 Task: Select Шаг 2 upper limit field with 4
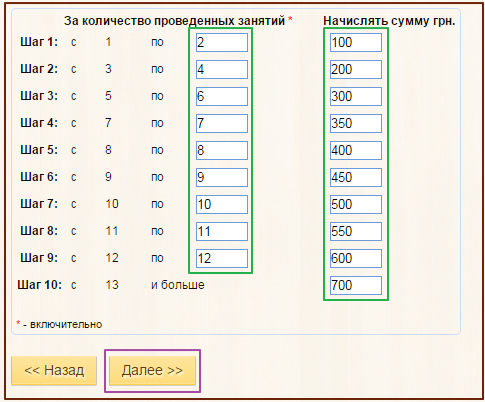click(222, 69)
